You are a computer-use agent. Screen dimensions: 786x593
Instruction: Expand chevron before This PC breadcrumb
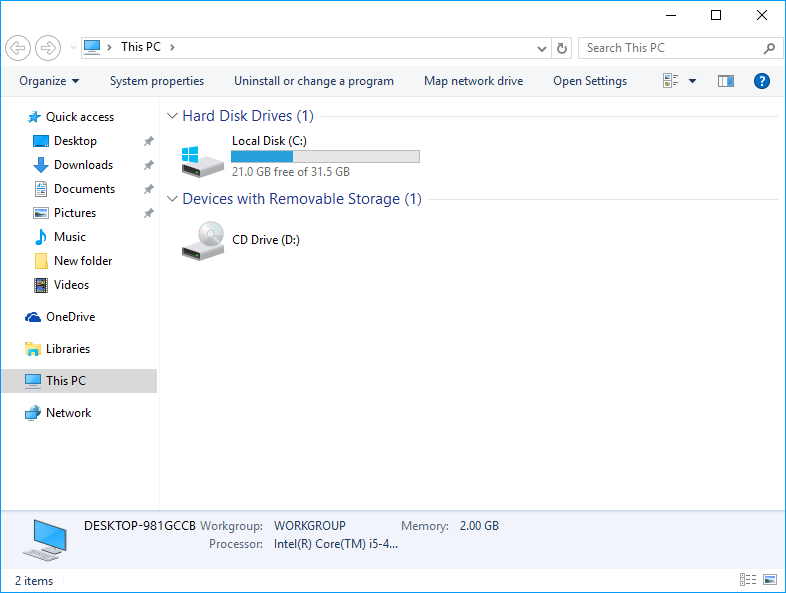pos(109,47)
